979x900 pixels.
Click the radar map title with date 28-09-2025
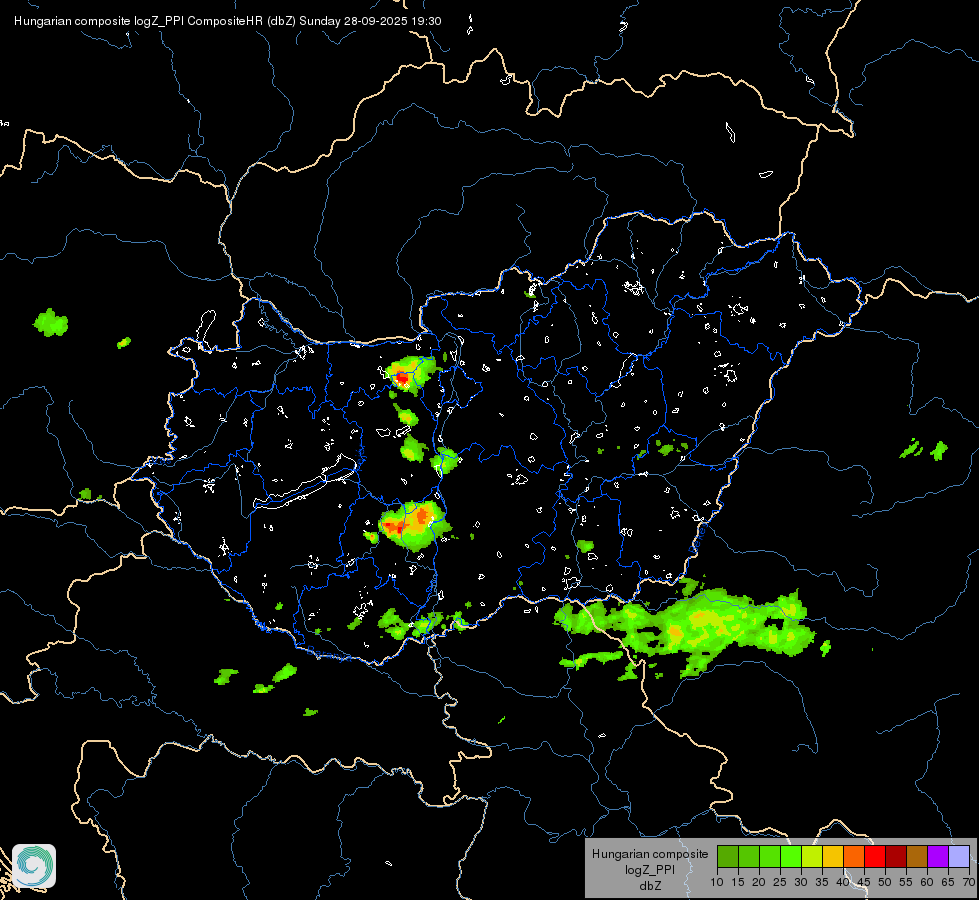point(227,21)
